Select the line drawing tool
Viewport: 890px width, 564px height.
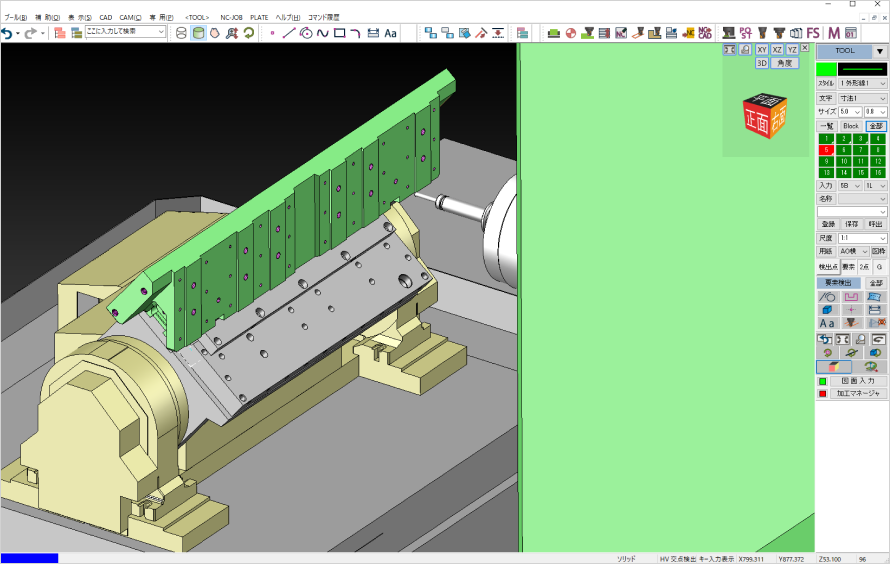[289, 33]
